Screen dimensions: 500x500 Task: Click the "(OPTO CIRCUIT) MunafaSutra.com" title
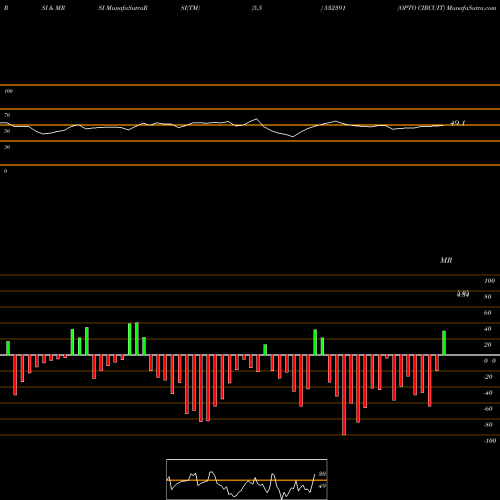click(x=447, y=8)
